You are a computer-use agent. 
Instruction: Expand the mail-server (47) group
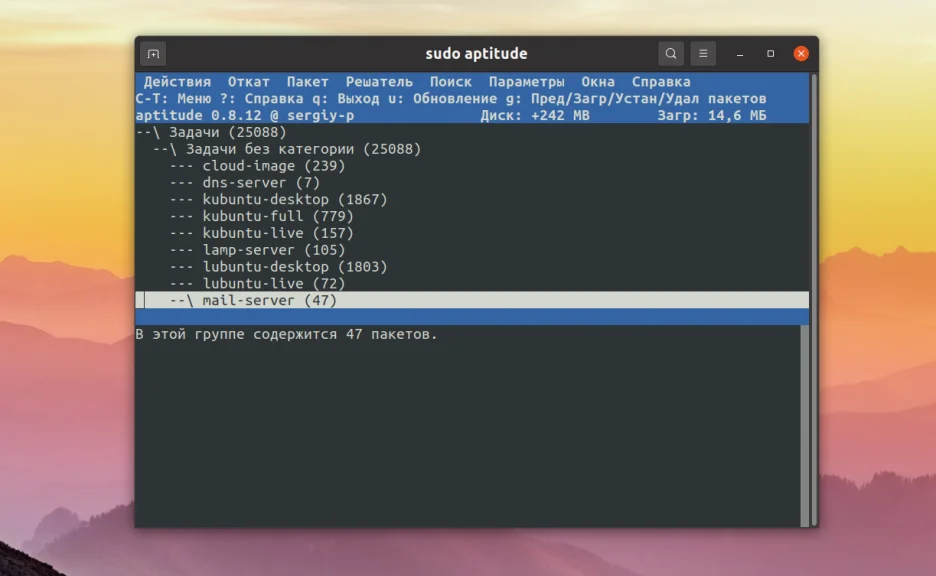coord(250,300)
